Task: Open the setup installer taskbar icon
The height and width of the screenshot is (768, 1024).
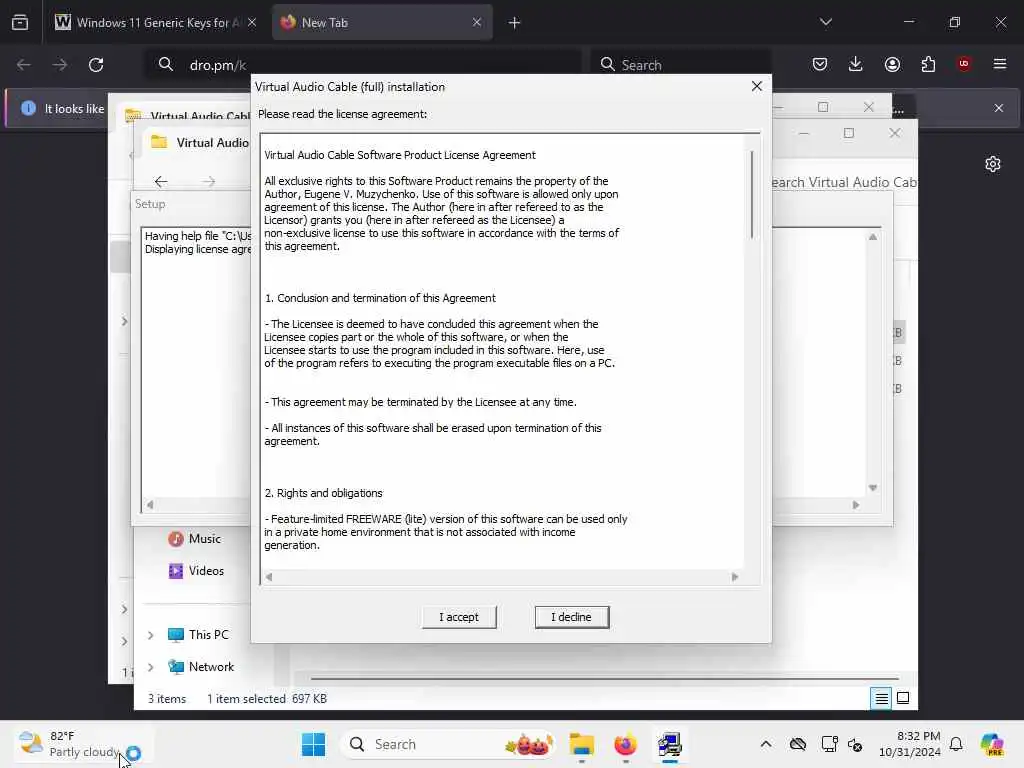Action: click(670, 744)
